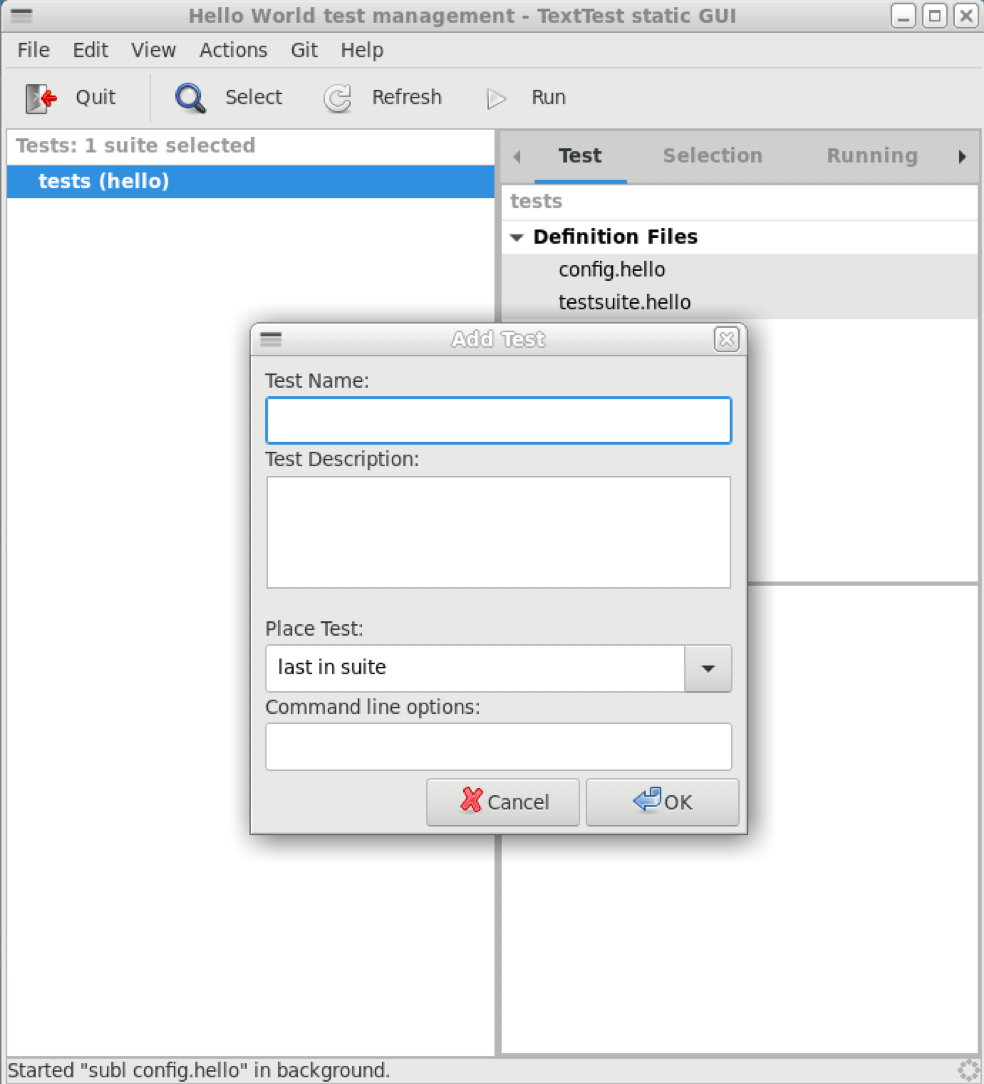Open the View menu
This screenshot has width=984, height=1084.
click(x=154, y=50)
